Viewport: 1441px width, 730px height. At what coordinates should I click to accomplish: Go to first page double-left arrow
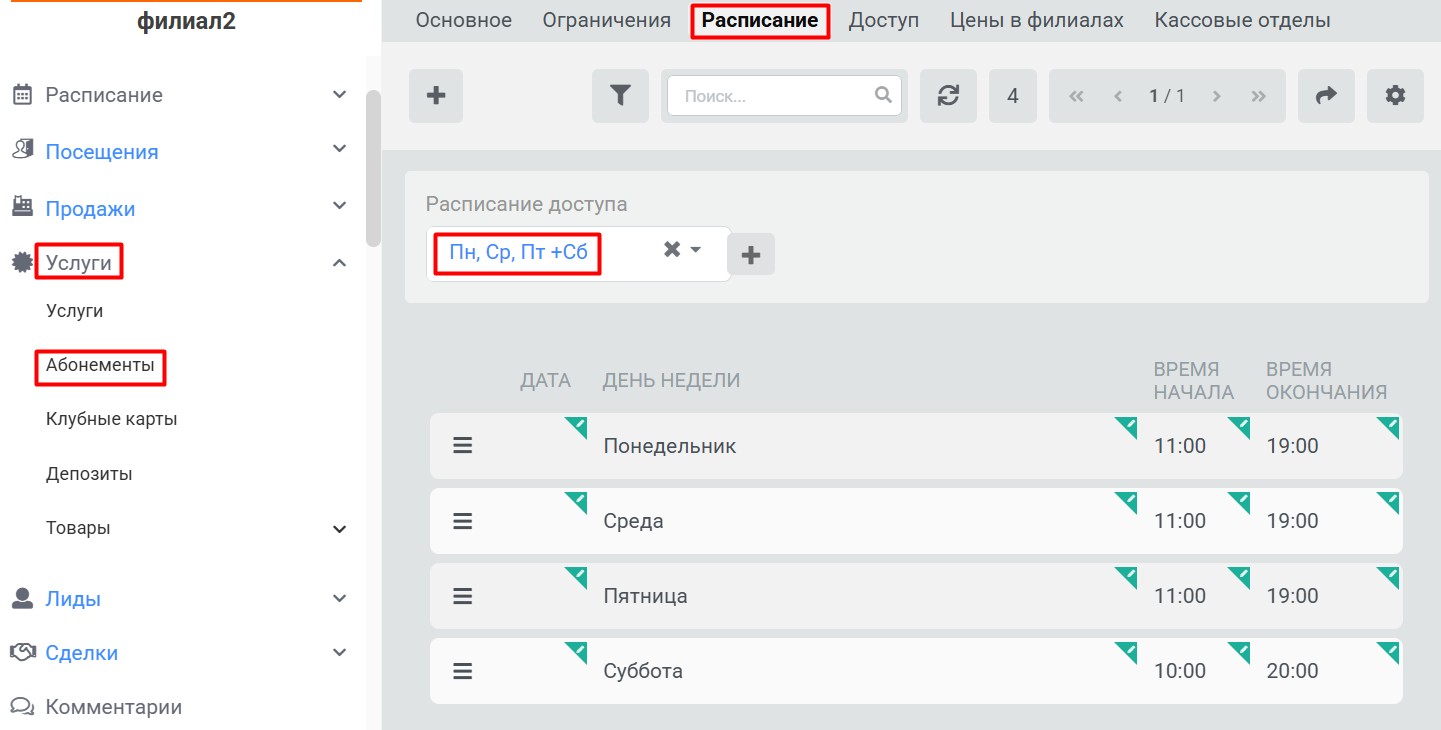[1077, 96]
